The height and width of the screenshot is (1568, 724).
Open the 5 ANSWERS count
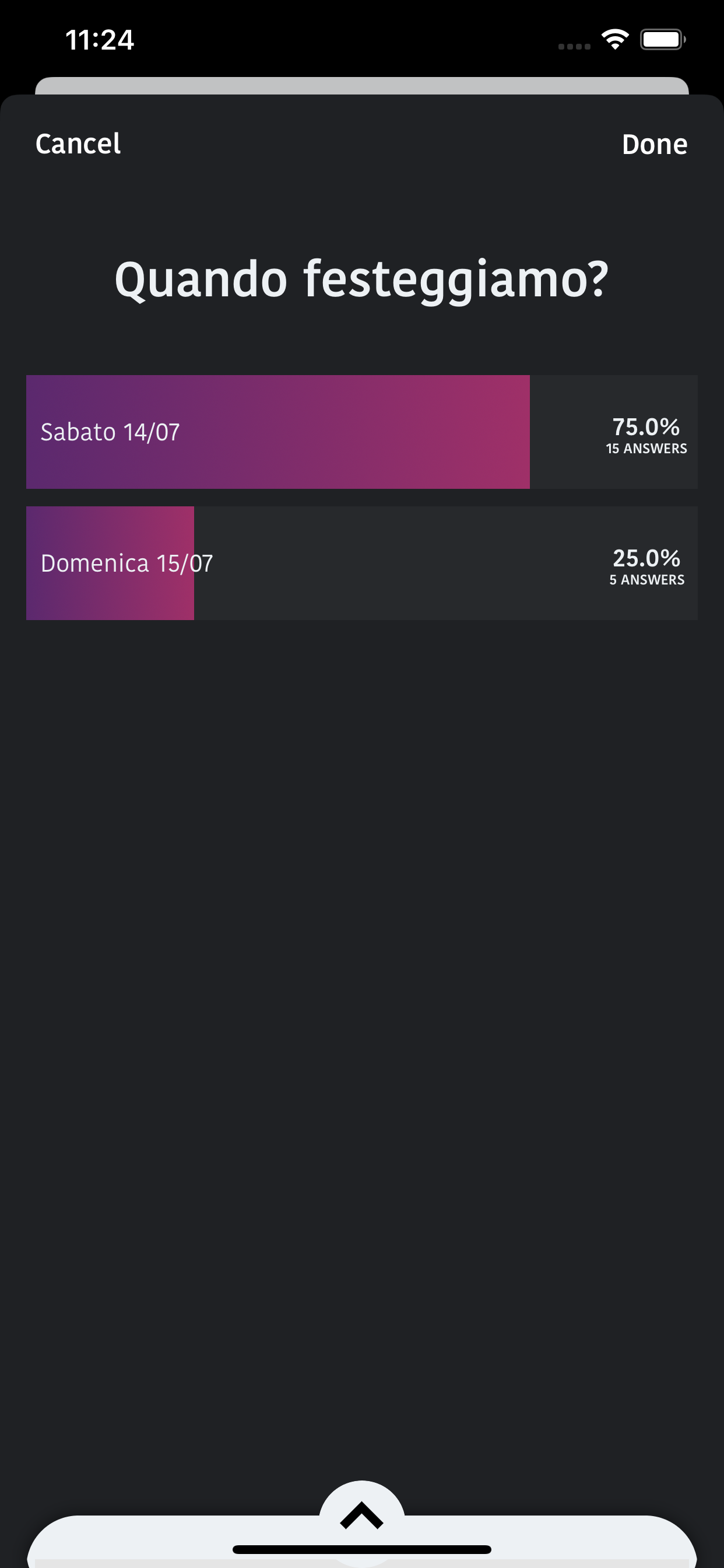pos(646,580)
